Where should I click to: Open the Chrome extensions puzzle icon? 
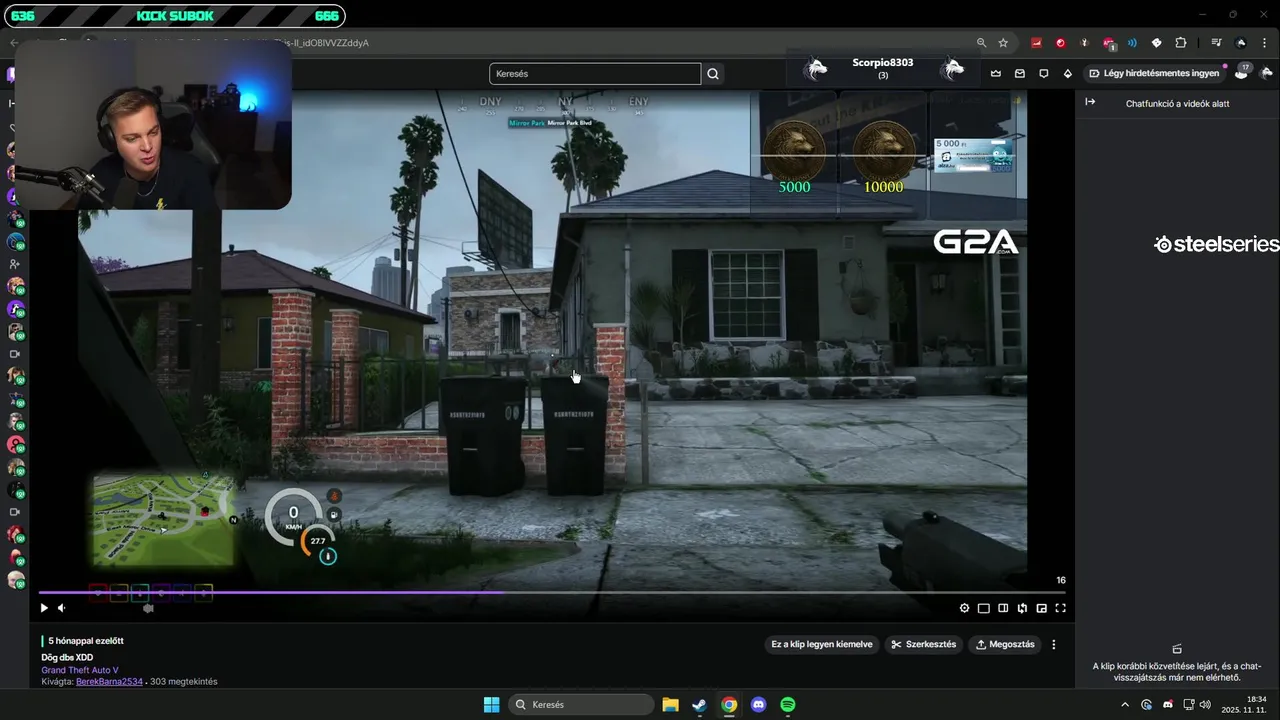coord(1181,43)
